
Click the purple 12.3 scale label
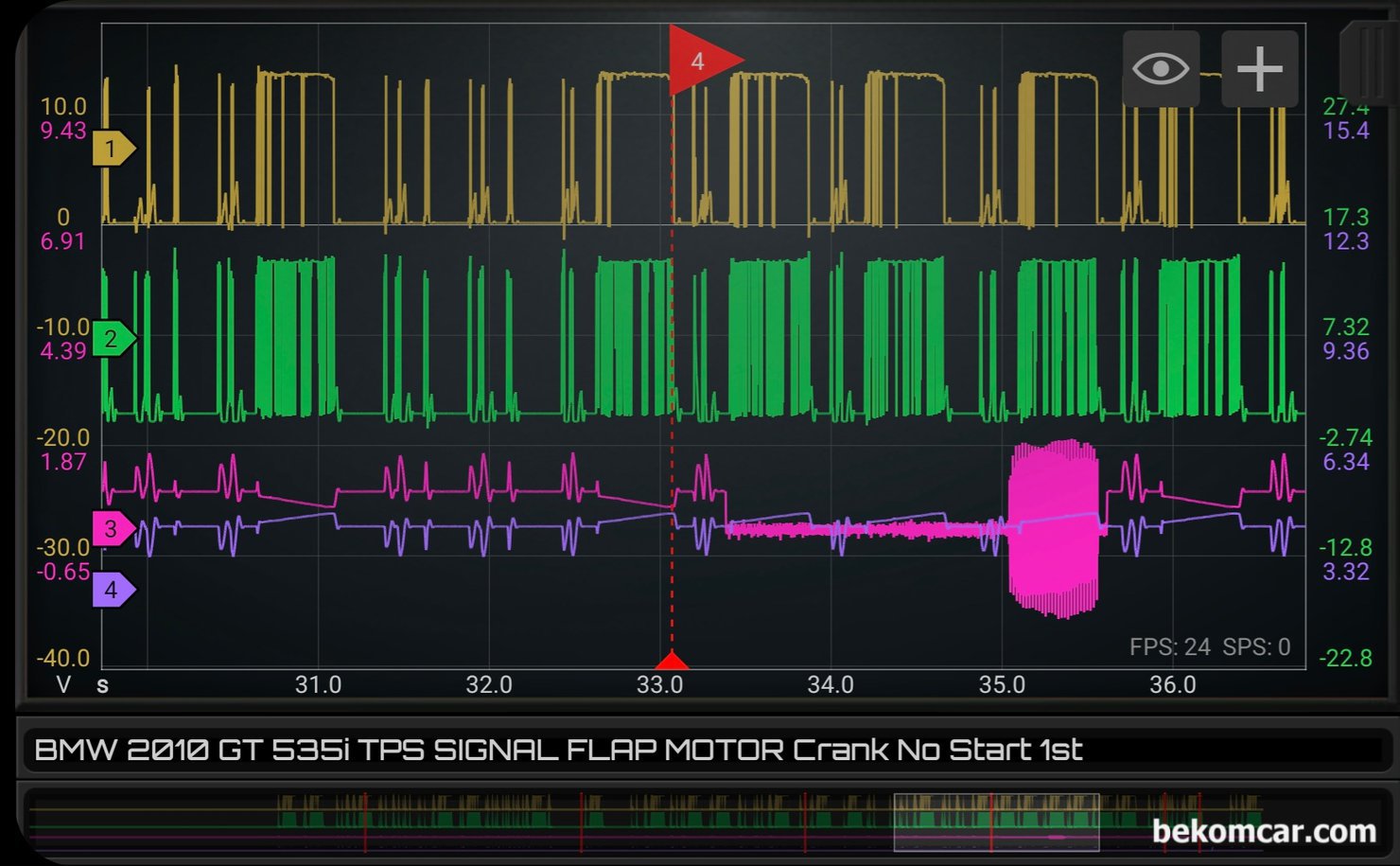pyautogui.click(x=1346, y=241)
